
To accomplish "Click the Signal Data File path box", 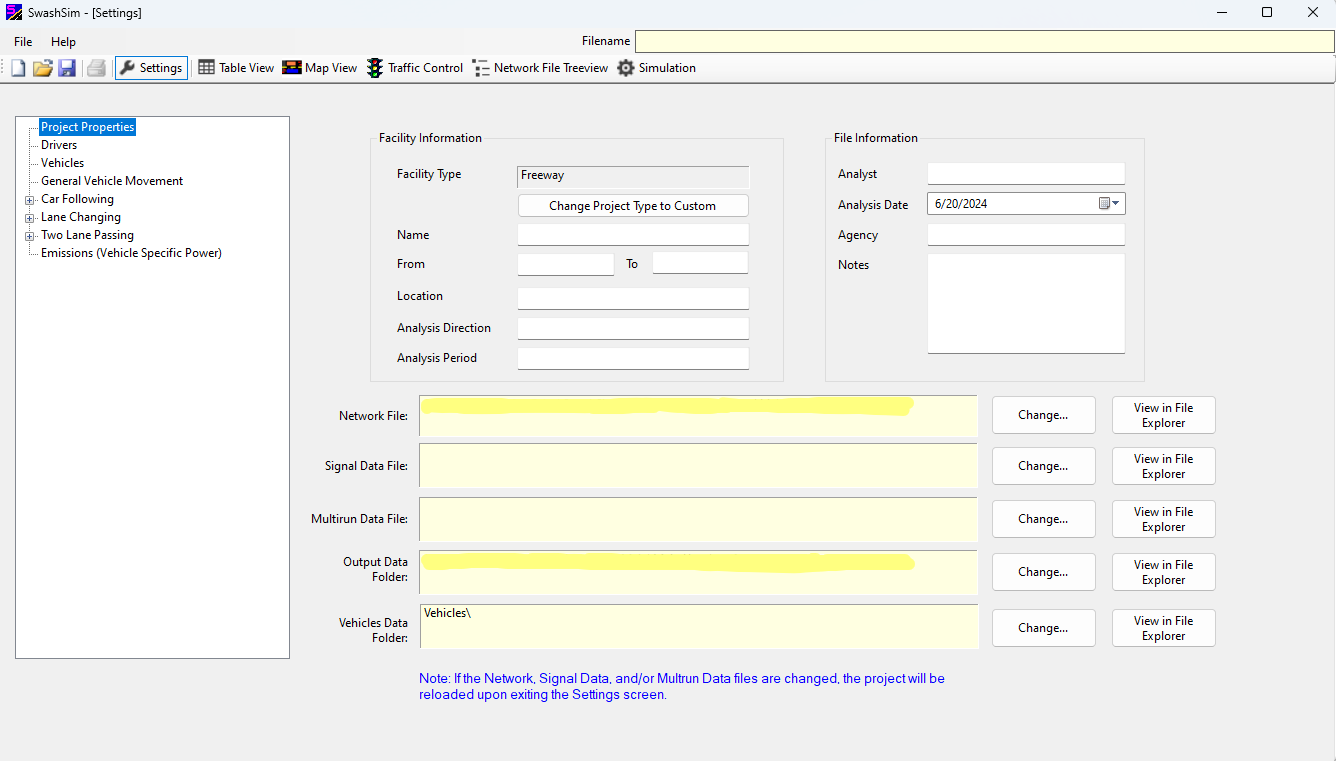I will point(698,466).
